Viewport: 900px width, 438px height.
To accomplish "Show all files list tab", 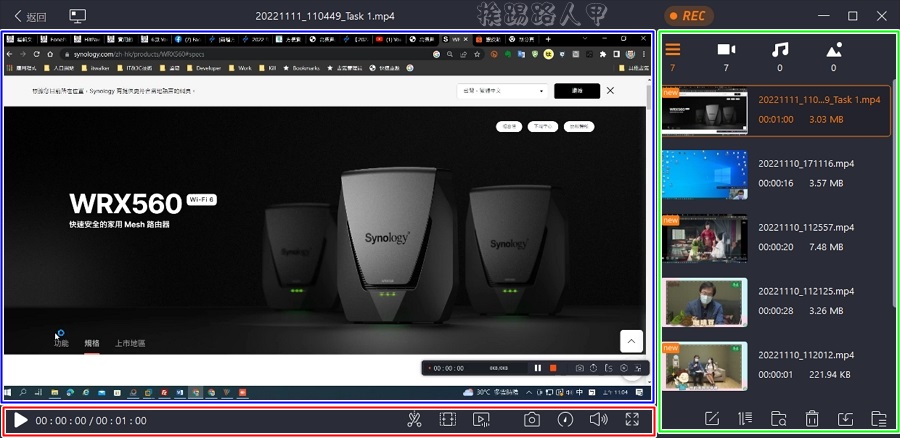I will click(673, 50).
